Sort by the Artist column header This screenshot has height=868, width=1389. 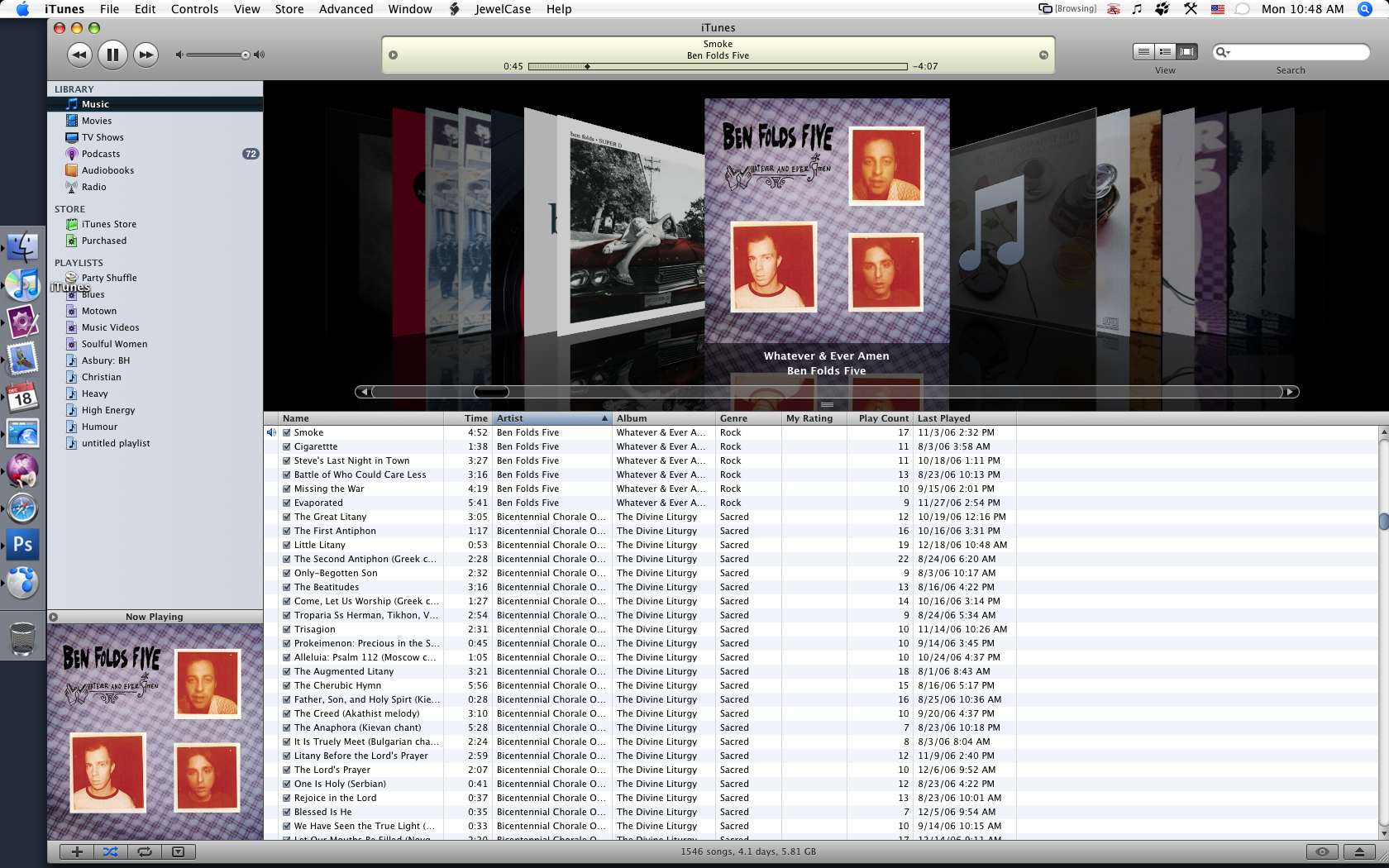[x=551, y=418]
